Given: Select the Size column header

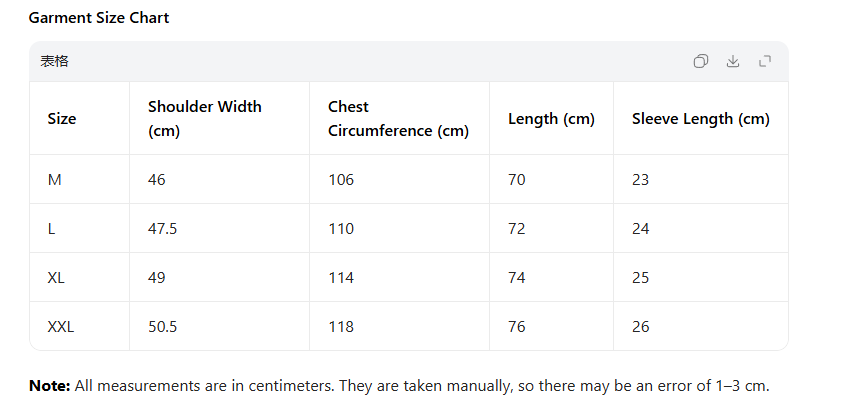Looking at the screenshot, I should (x=62, y=119).
